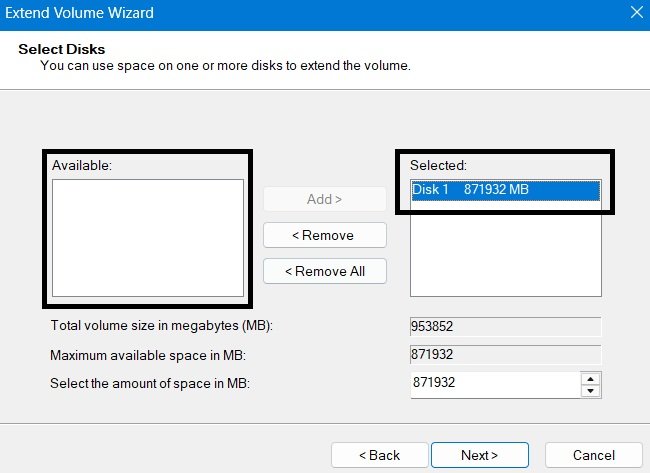Click the Remove button

(325, 235)
